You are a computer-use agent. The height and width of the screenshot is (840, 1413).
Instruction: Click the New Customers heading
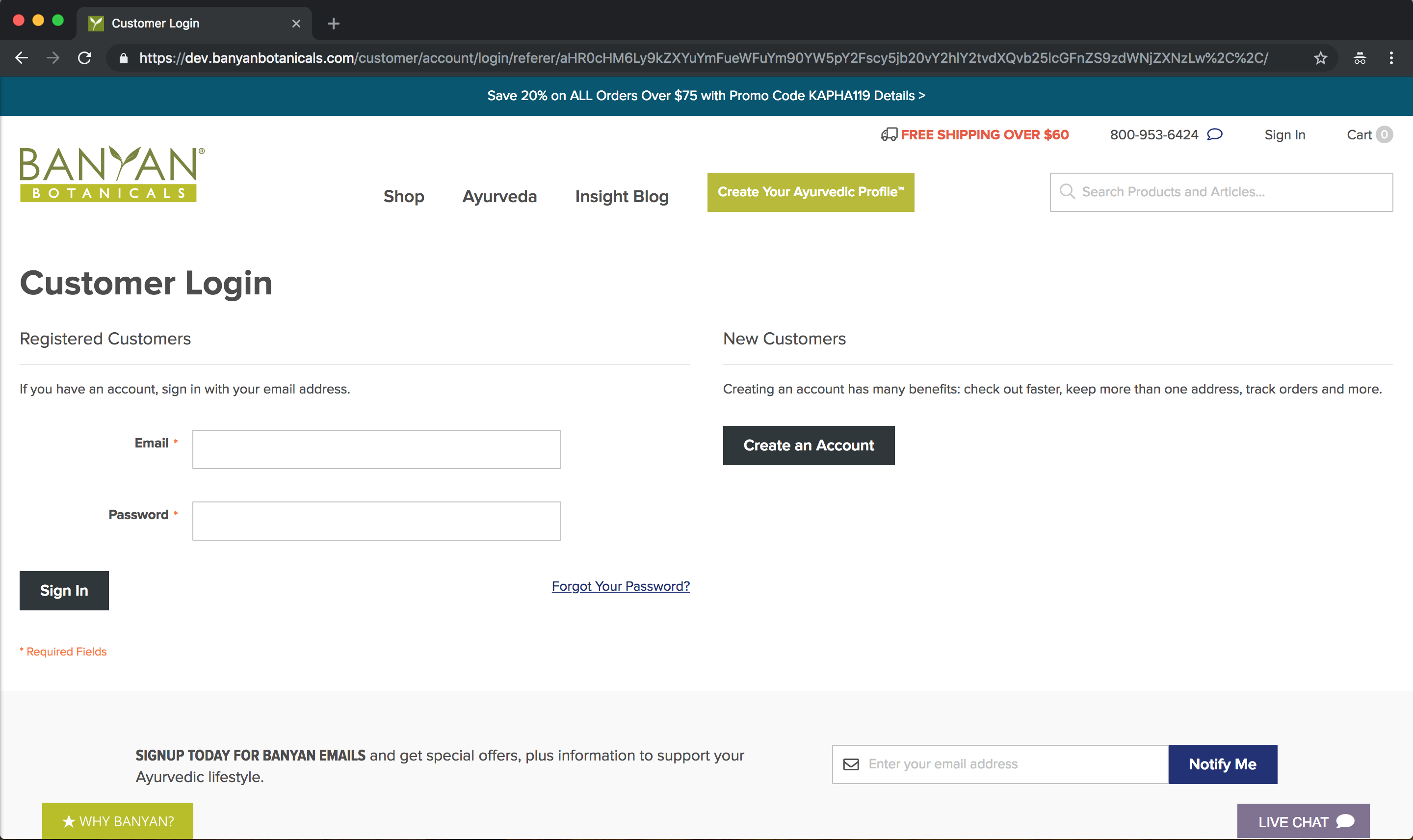click(x=785, y=339)
